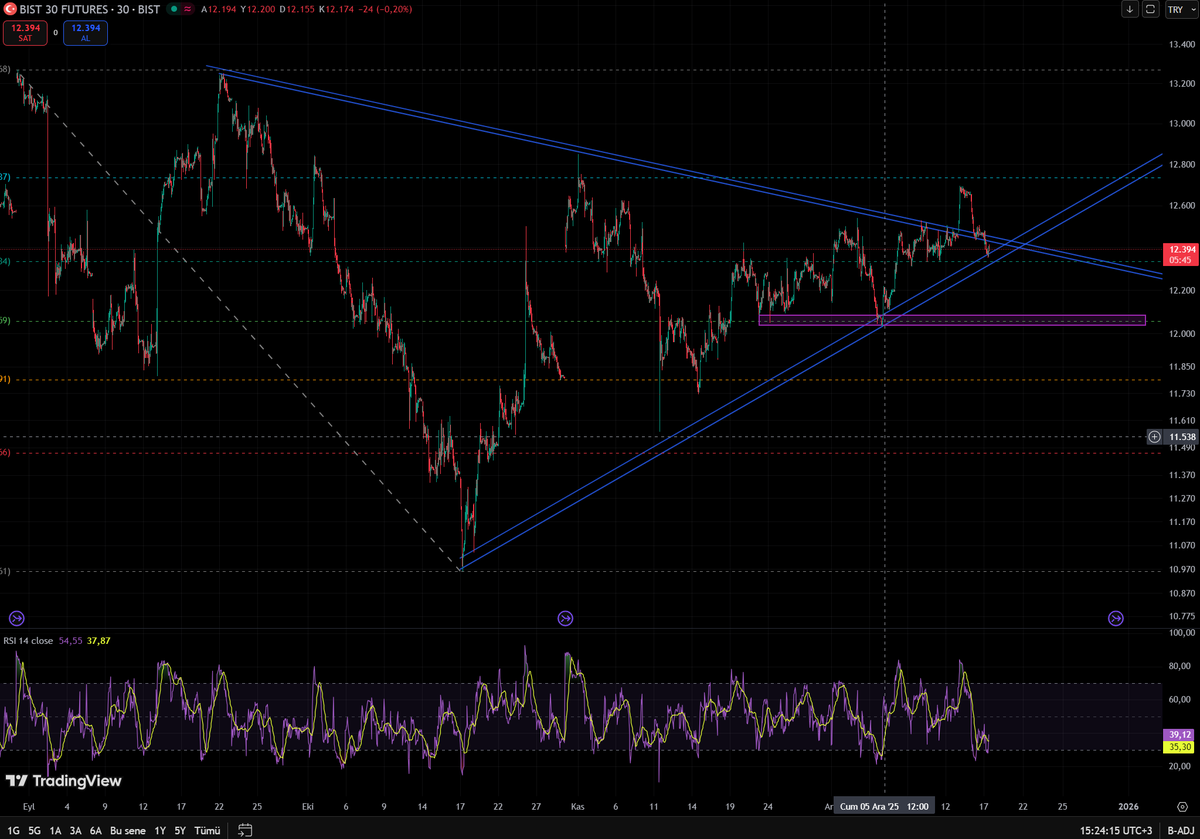Click the Eki month label on time axis

(308, 806)
